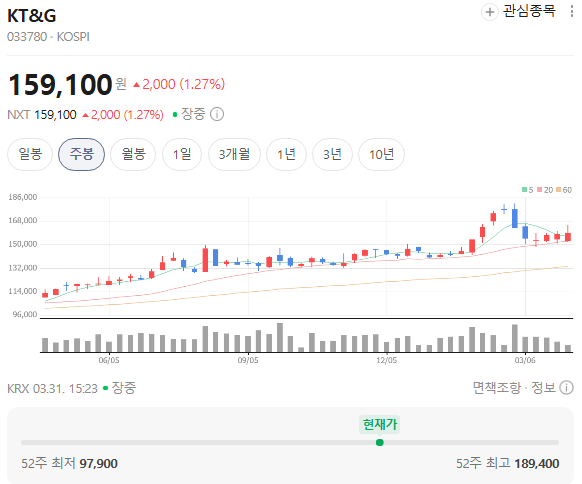Click the orange 60-period moving average legend
The image size is (582, 484).
tap(564, 190)
